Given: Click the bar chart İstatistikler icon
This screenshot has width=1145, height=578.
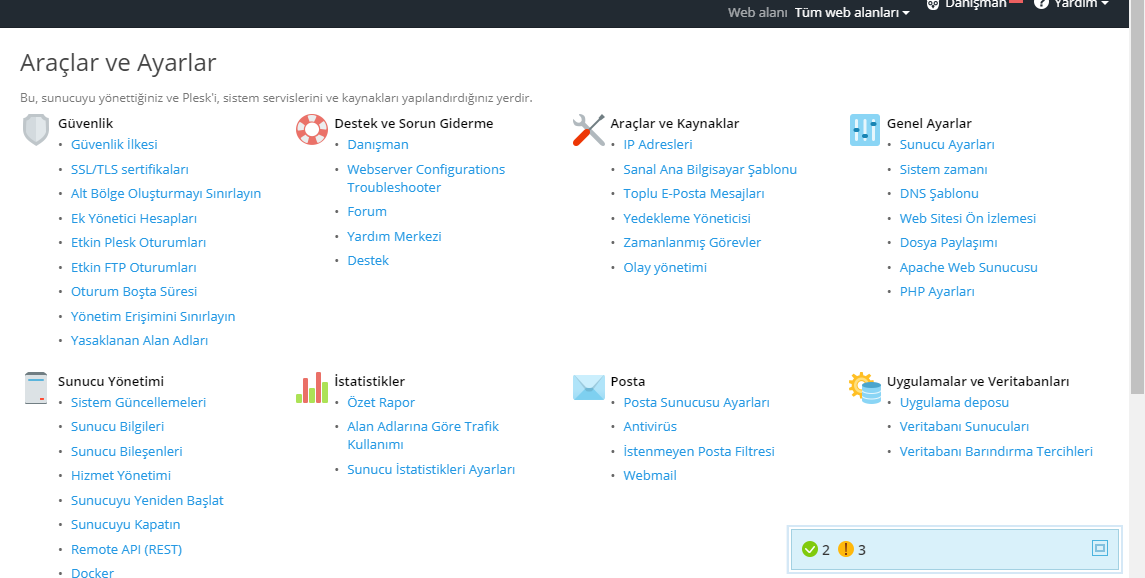Looking at the screenshot, I should [x=312, y=388].
